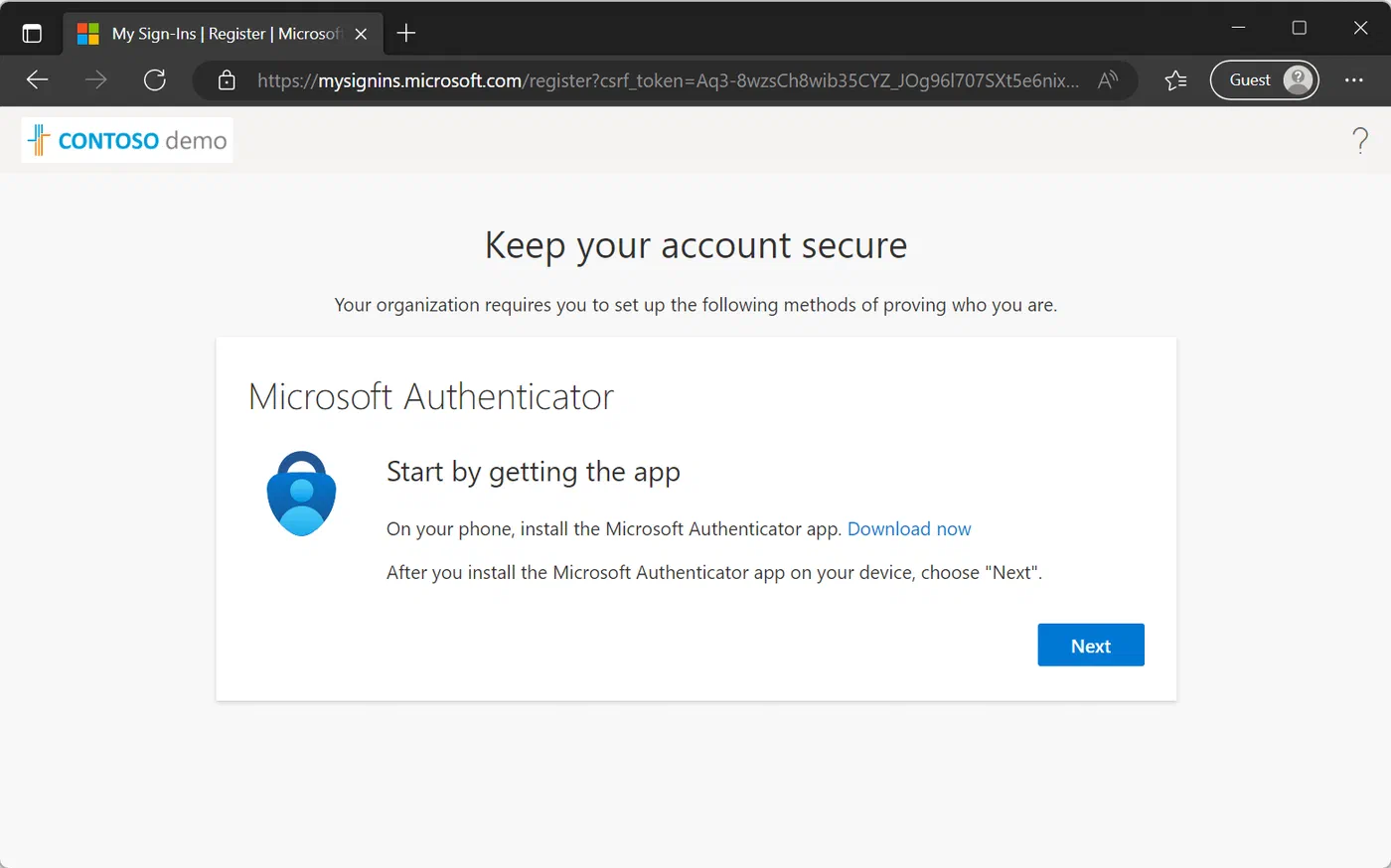The image size is (1391, 868).
Task: Click the Contoso demo logo
Action: click(127, 140)
